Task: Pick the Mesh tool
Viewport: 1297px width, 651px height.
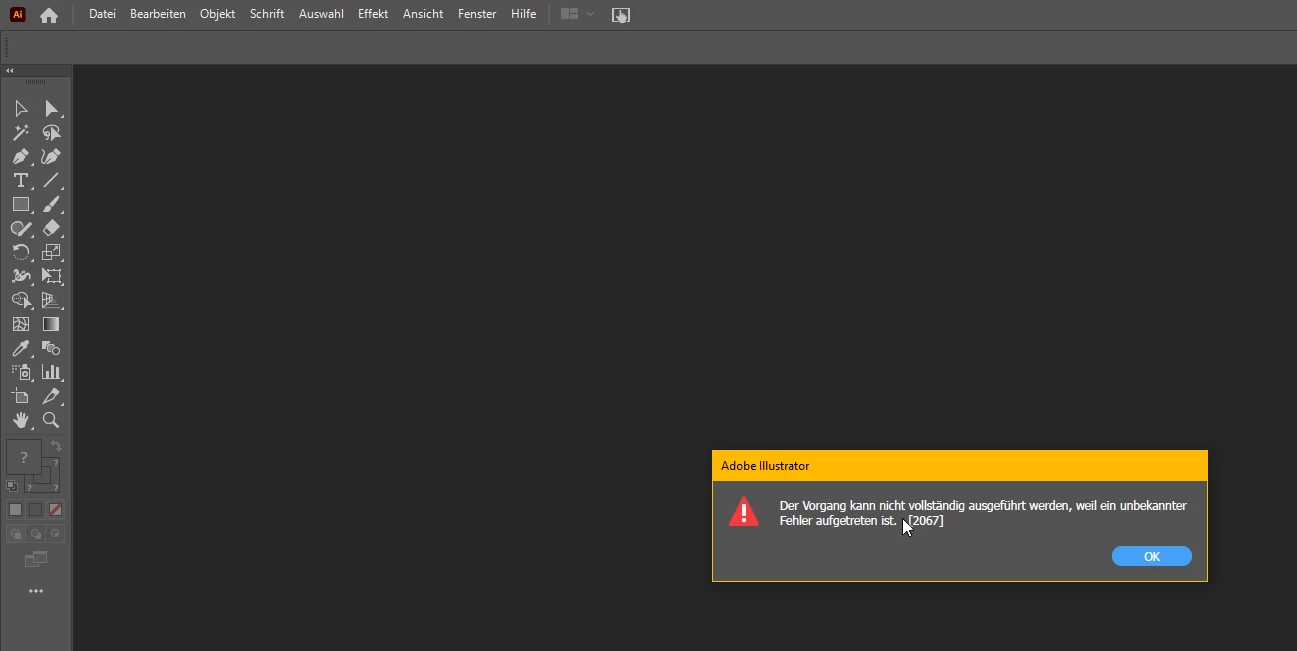Action: (x=20, y=324)
